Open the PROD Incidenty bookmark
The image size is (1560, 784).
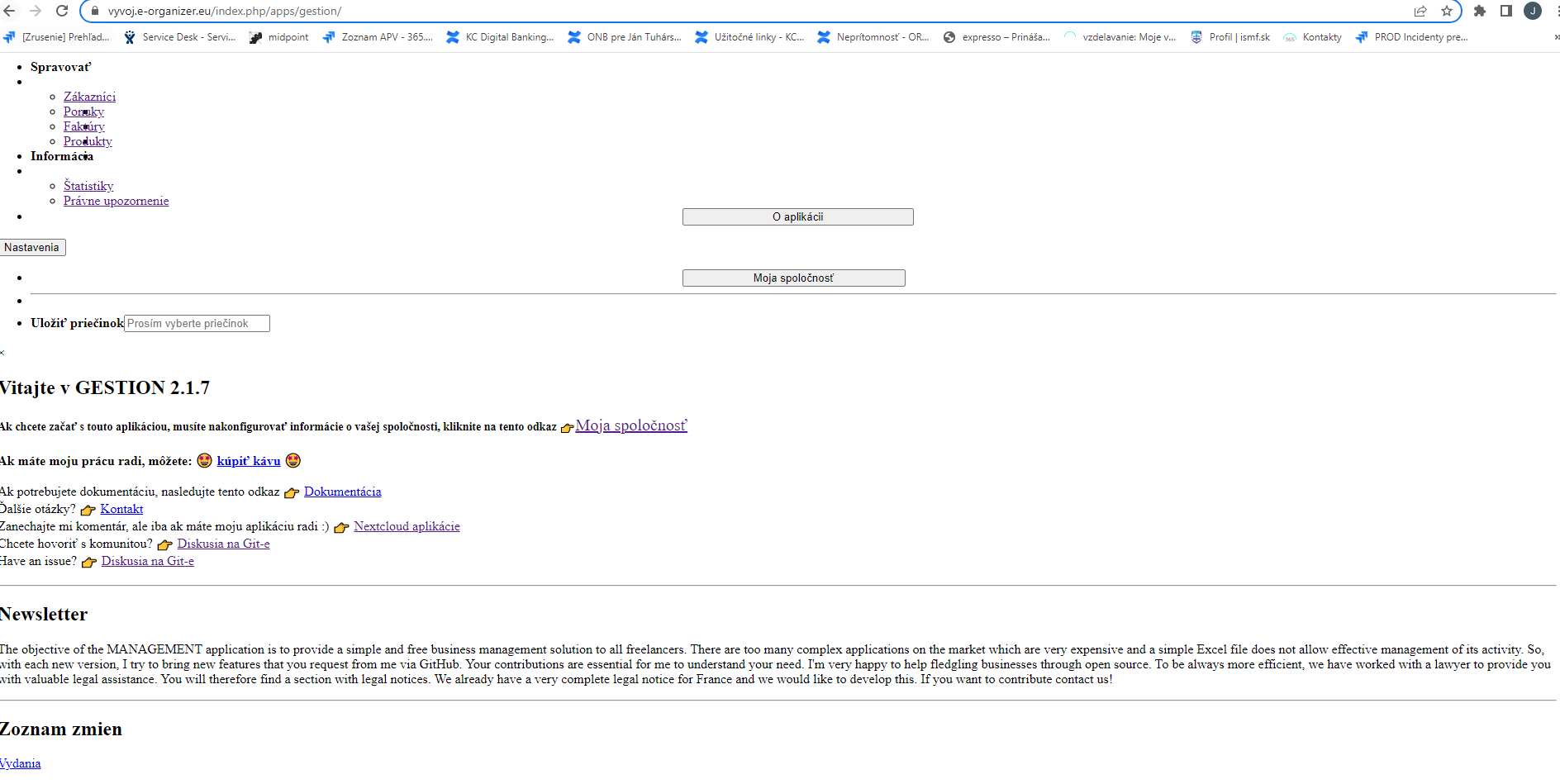(x=1412, y=37)
